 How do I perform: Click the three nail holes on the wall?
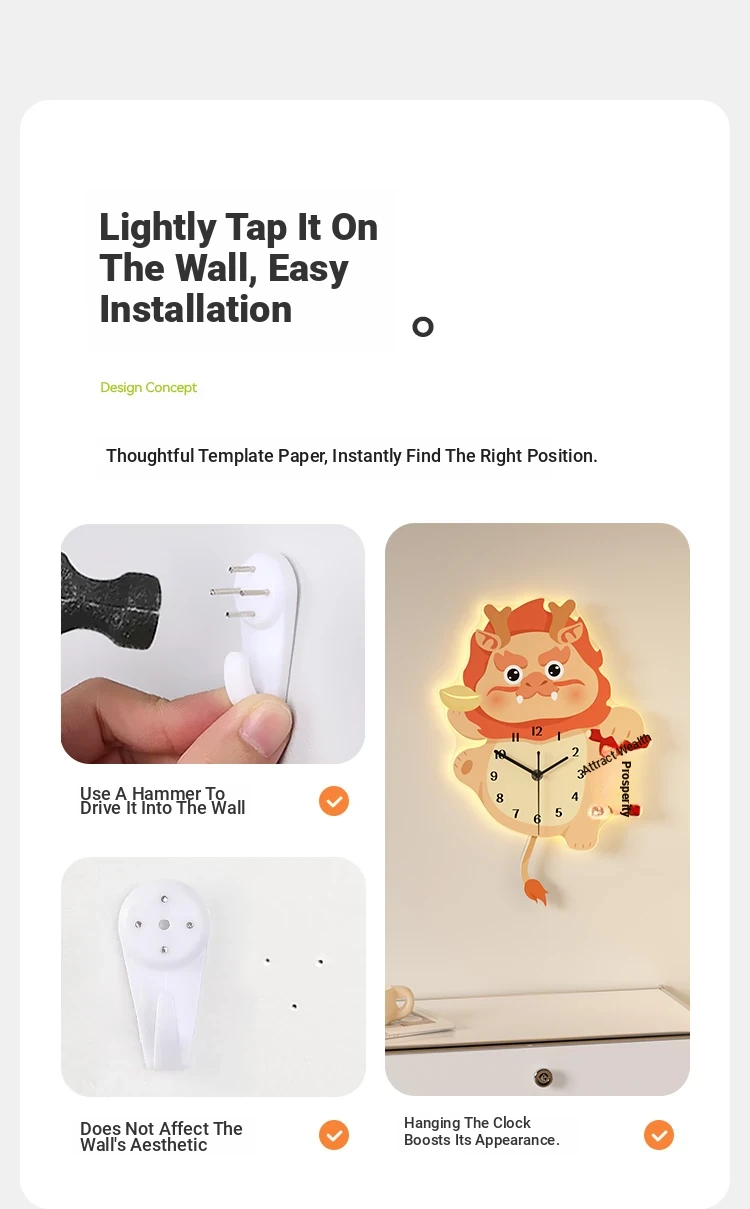click(294, 983)
